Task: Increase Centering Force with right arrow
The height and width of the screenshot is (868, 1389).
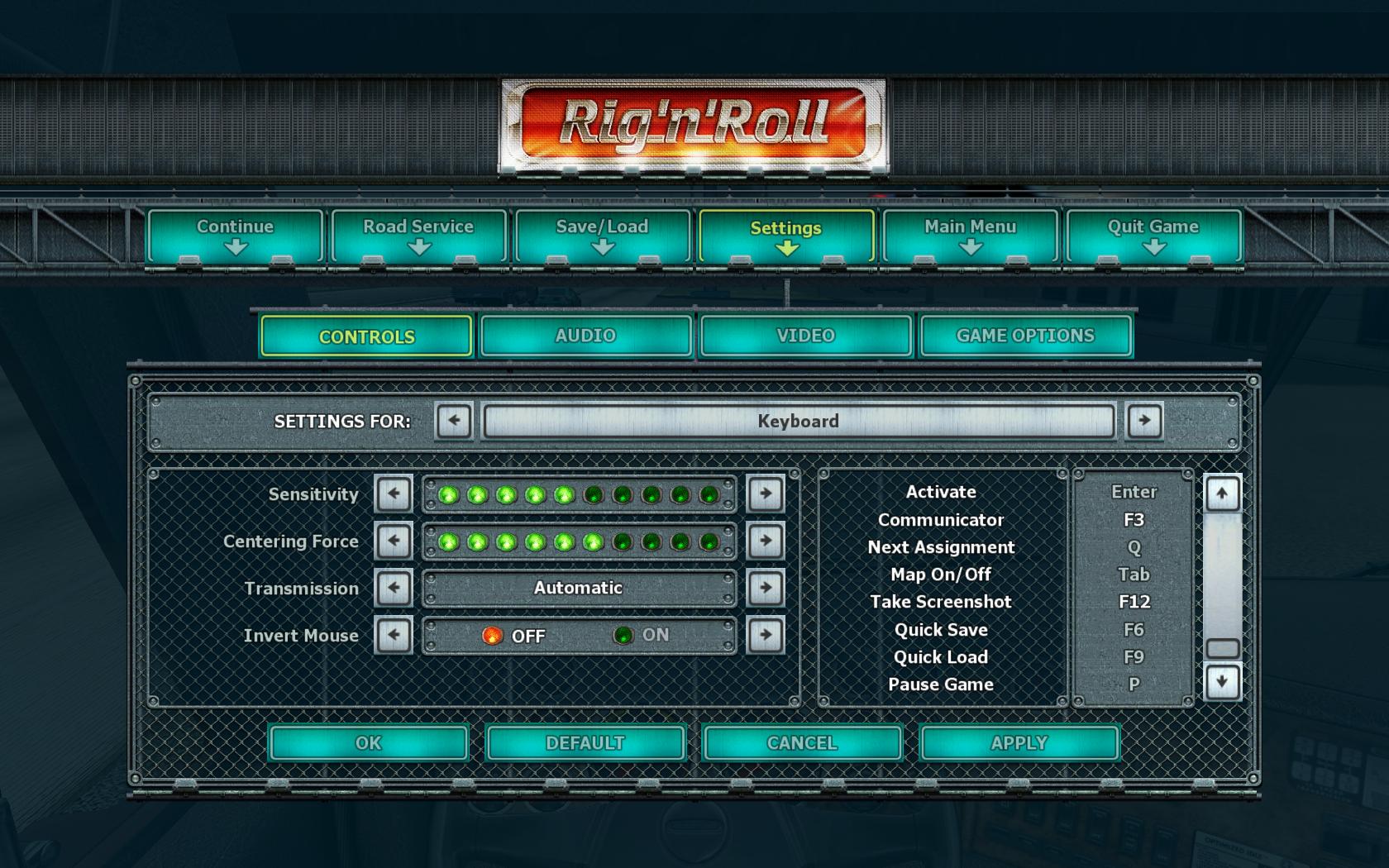Action: (x=766, y=541)
